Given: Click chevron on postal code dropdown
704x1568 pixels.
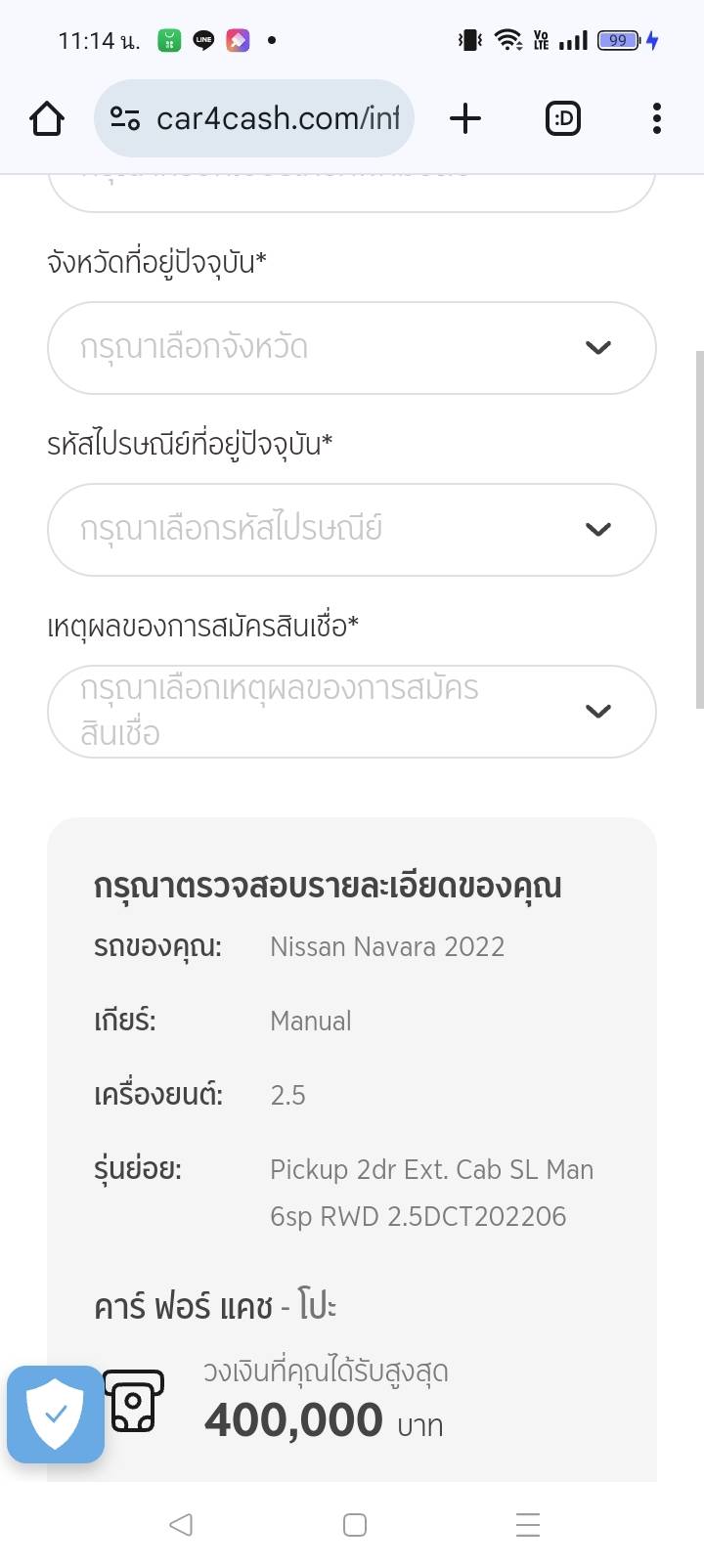Looking at the screenshot, I should click(597, 530).
